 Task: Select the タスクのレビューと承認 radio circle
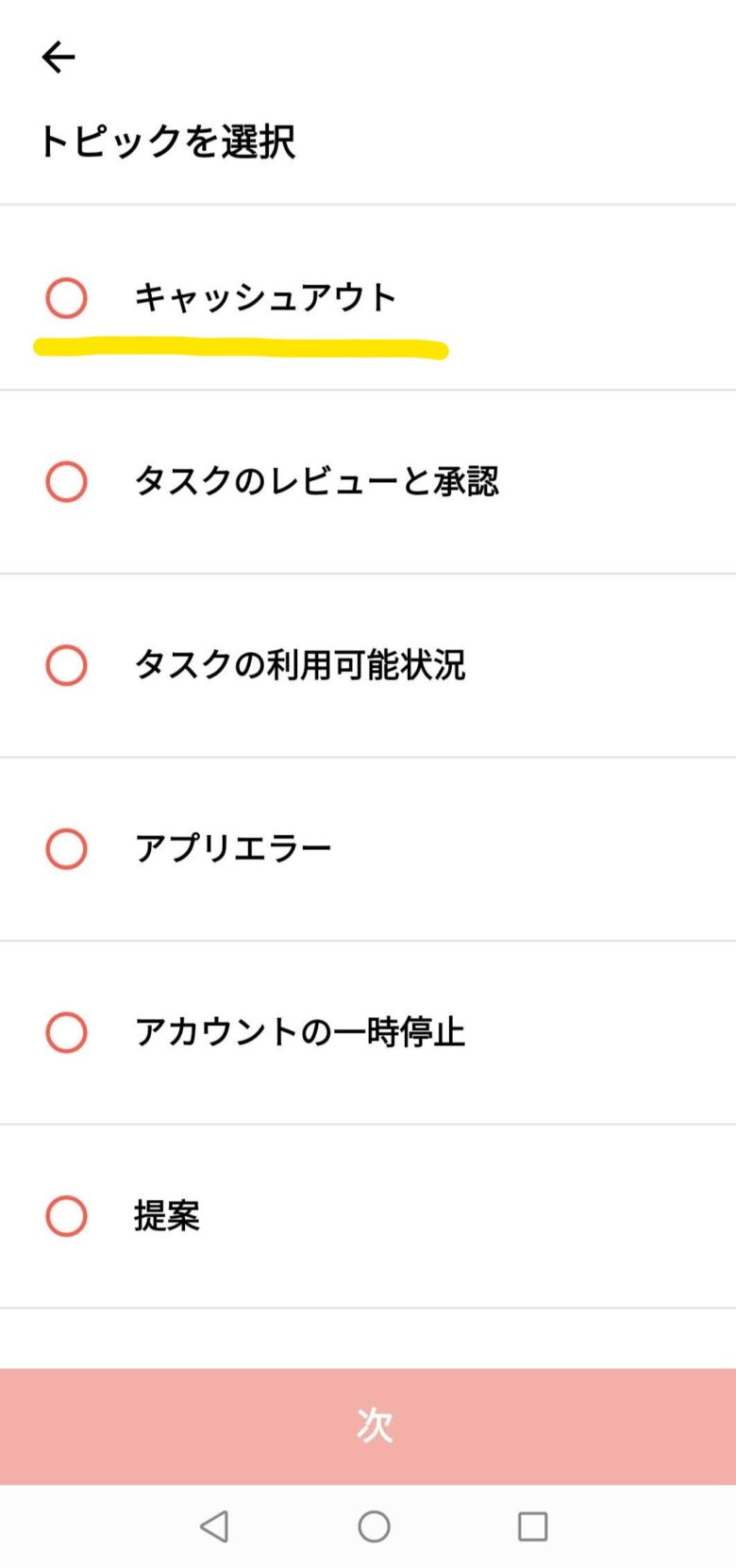67,481
